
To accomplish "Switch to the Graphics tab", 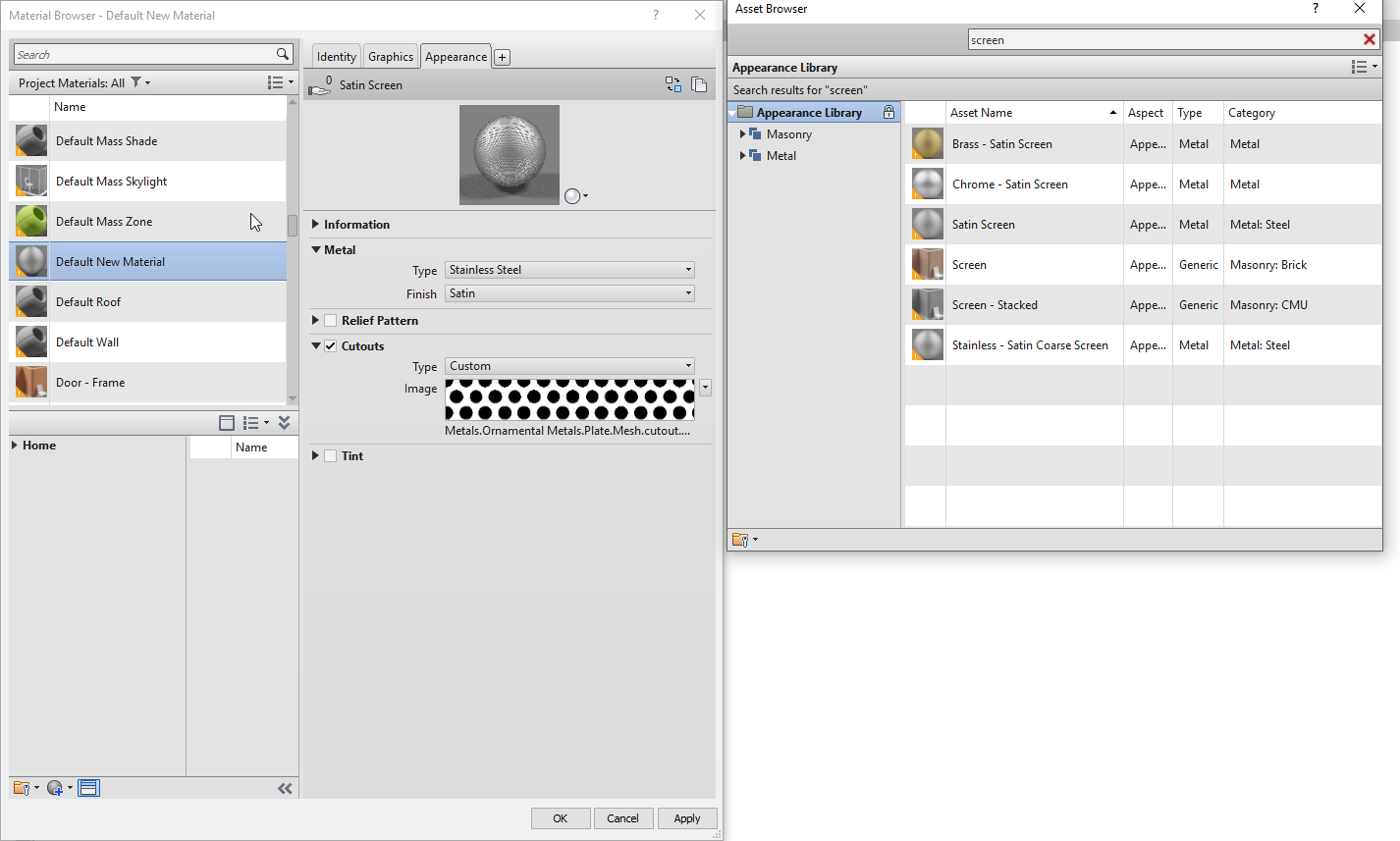I will [x=391, y=57].
